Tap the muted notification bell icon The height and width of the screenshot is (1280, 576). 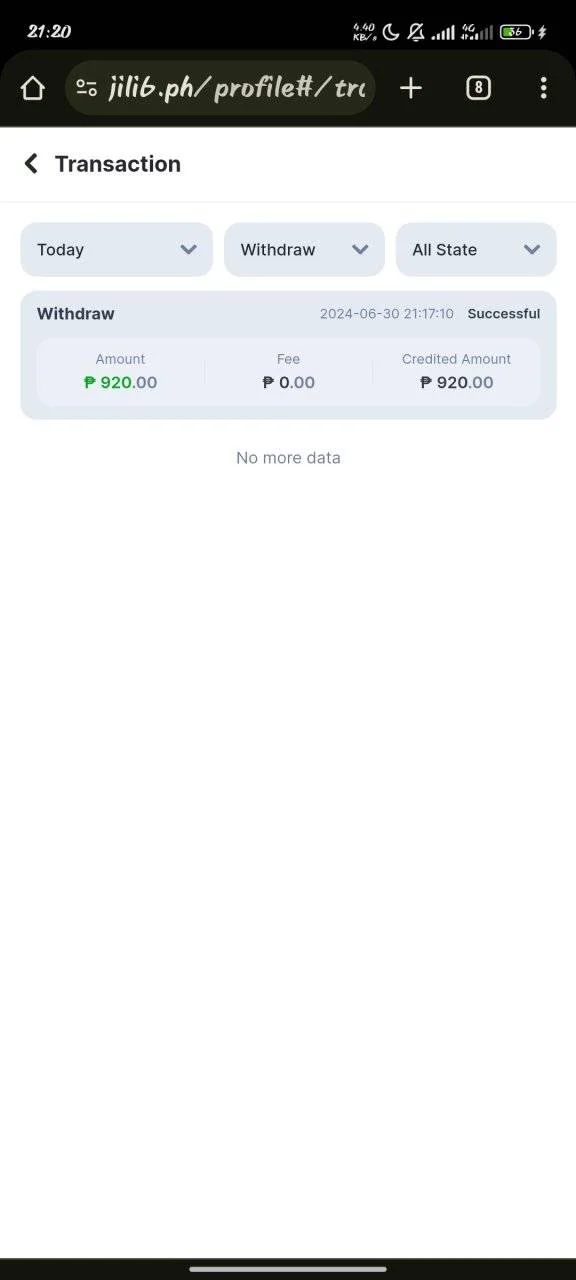[x=416, y=32]
